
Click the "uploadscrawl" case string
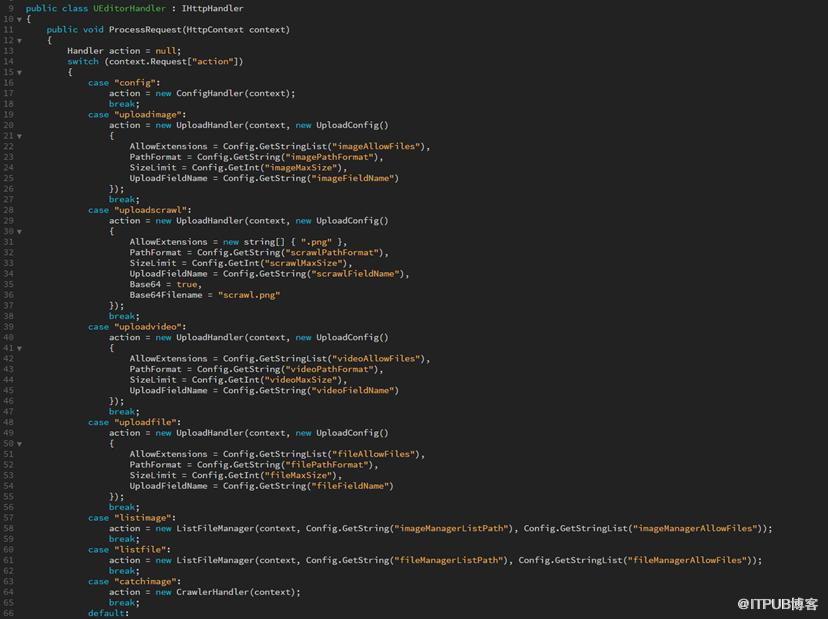click(150, 210)
